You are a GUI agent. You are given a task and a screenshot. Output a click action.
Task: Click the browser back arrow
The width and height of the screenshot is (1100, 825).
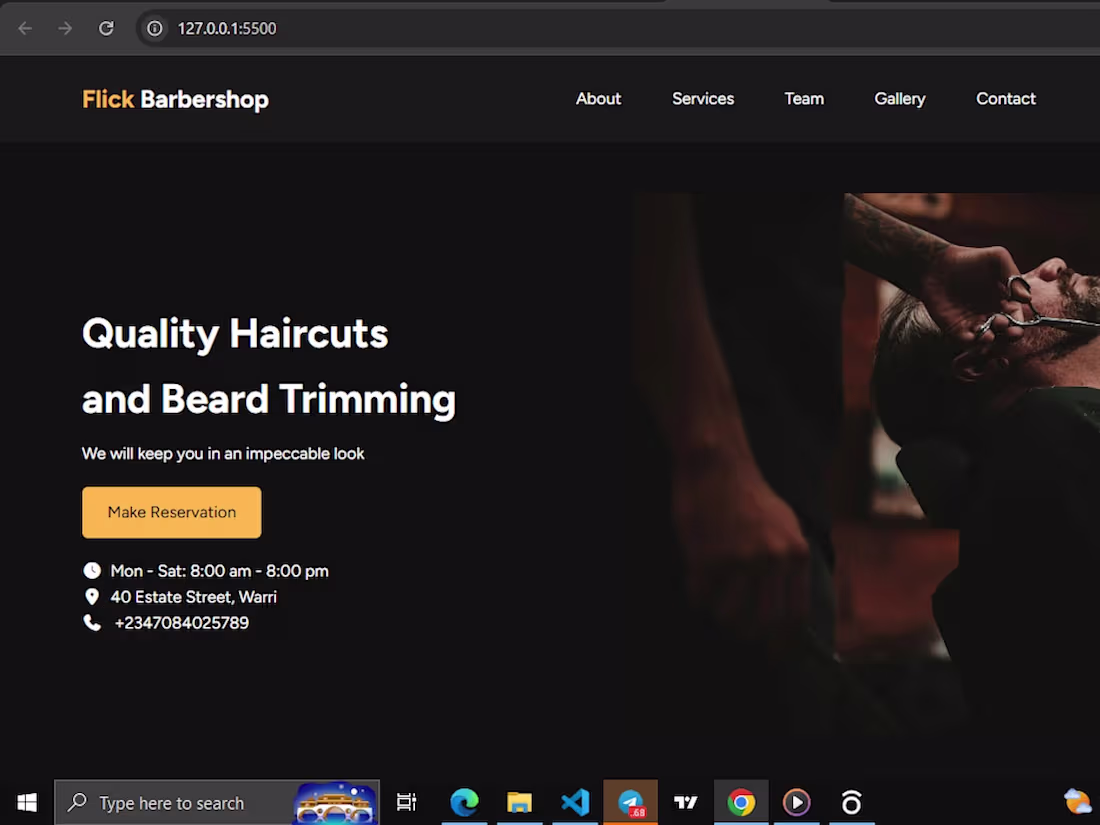25,28
